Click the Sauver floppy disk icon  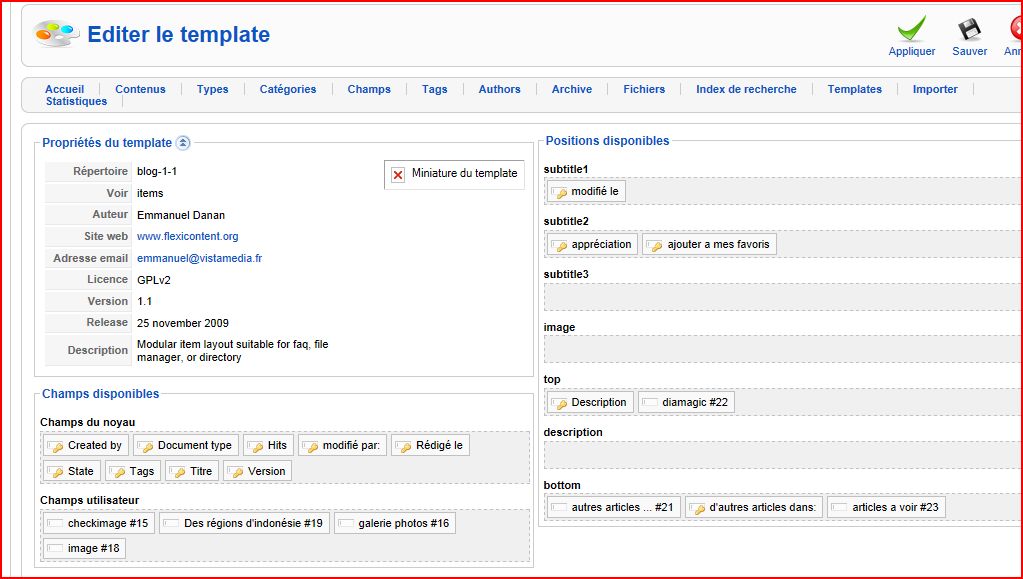click(969, 29)
